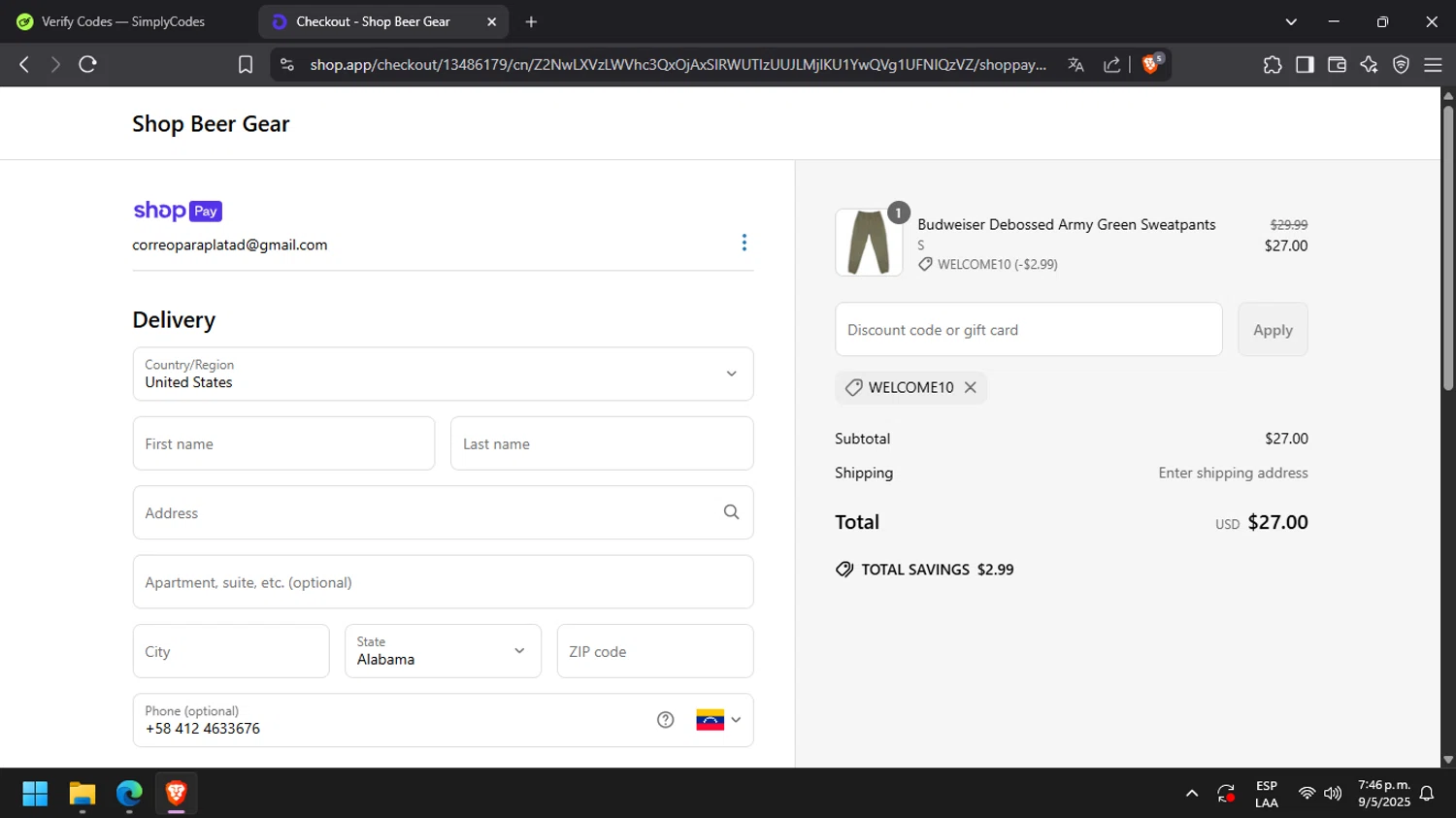The width and height of the screenshot is (1456, 818).
Task: Click the sweatpants product thumbnail
Action: [x=869, y=243]
